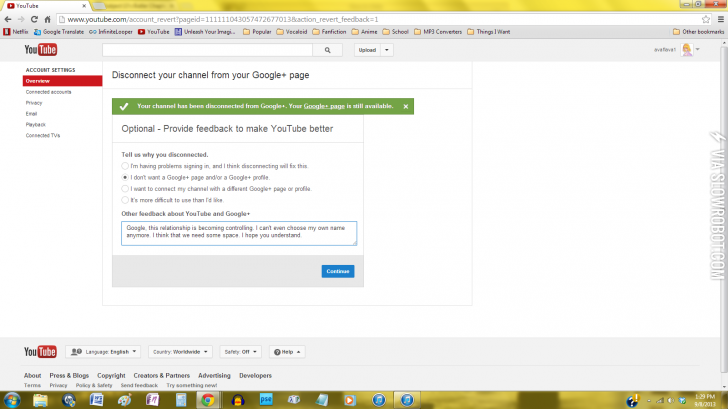Open Audacity headphones taskbar icon
Screen dimensions: 728x409
click(x=238, y=400)
